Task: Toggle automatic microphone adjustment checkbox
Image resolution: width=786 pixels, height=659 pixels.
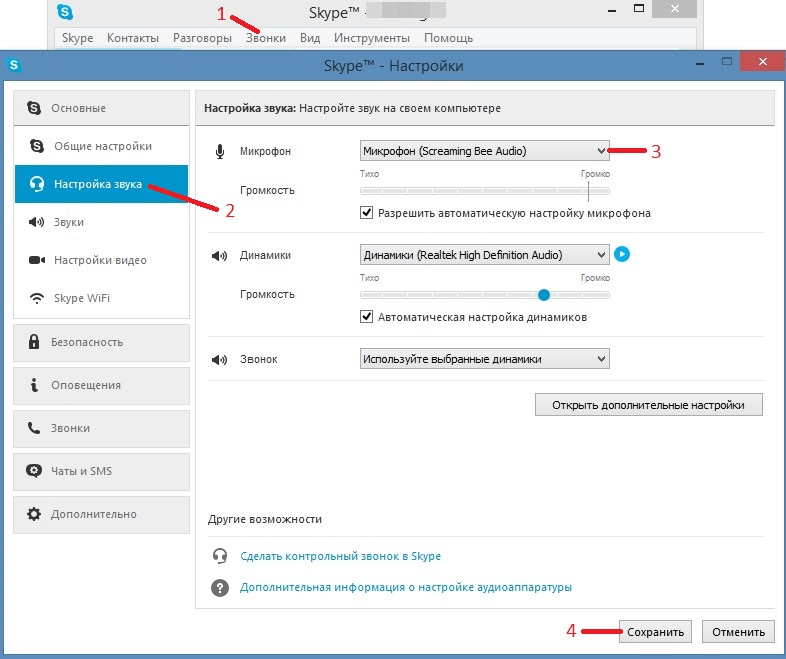Action: (366, 212)
